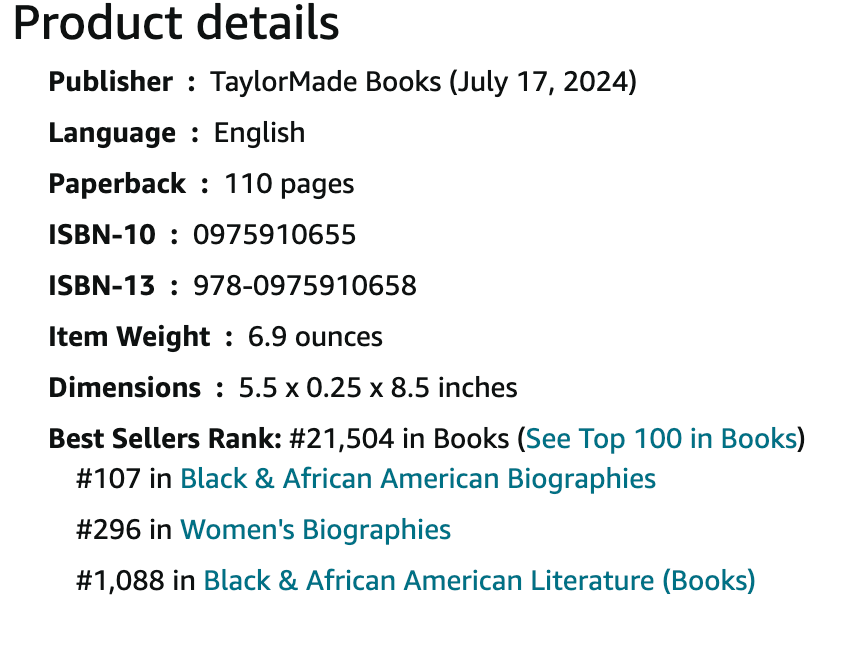This screenshot has width=854, height=648.
Task: Click the 5.5 x 0.25 x 8.5 inches value
Action: pos(378,388)
